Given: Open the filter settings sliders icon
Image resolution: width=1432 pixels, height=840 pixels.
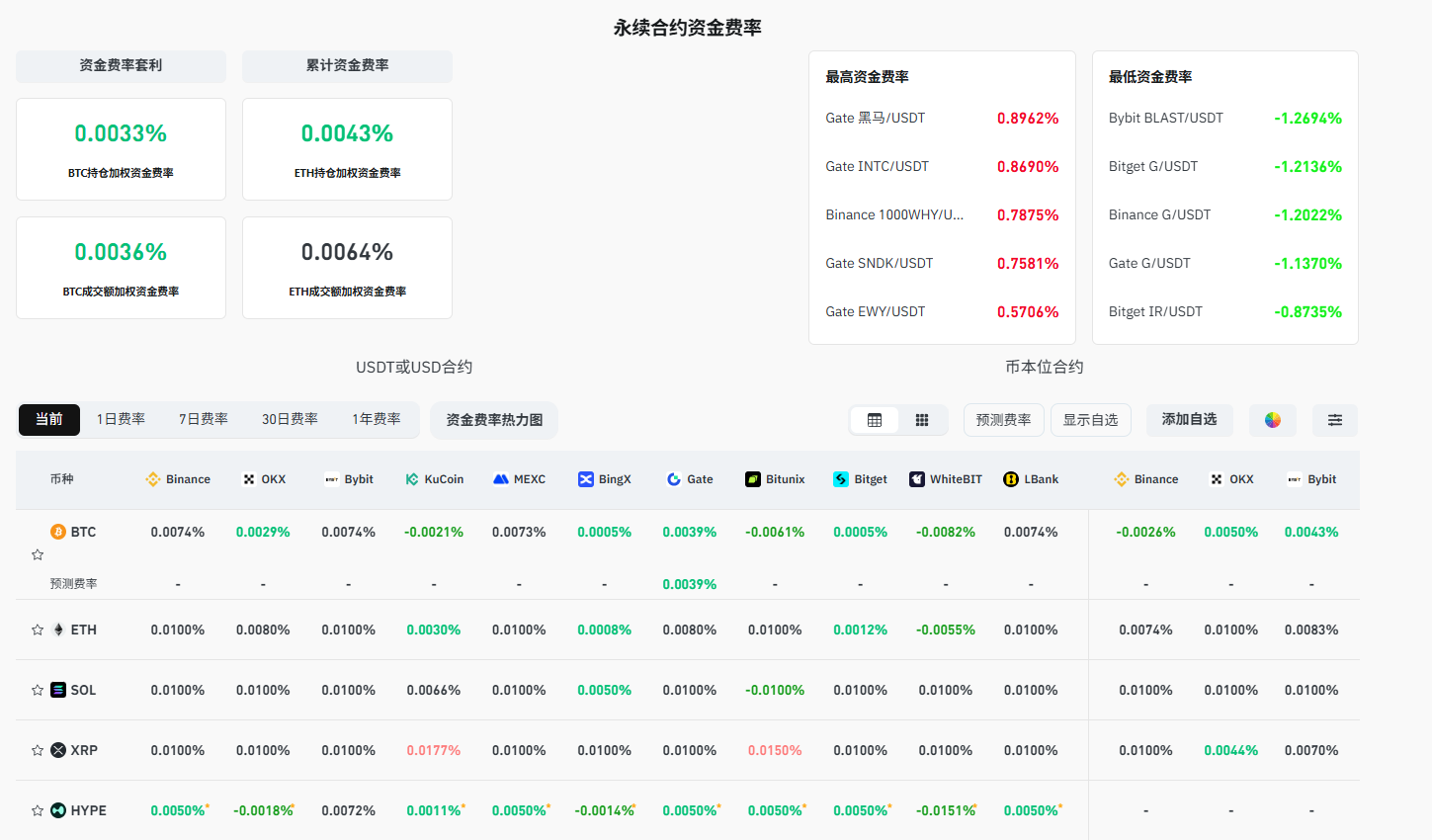Looking at the screenshot, I should pyautogui.click(x=1334, y=420).
